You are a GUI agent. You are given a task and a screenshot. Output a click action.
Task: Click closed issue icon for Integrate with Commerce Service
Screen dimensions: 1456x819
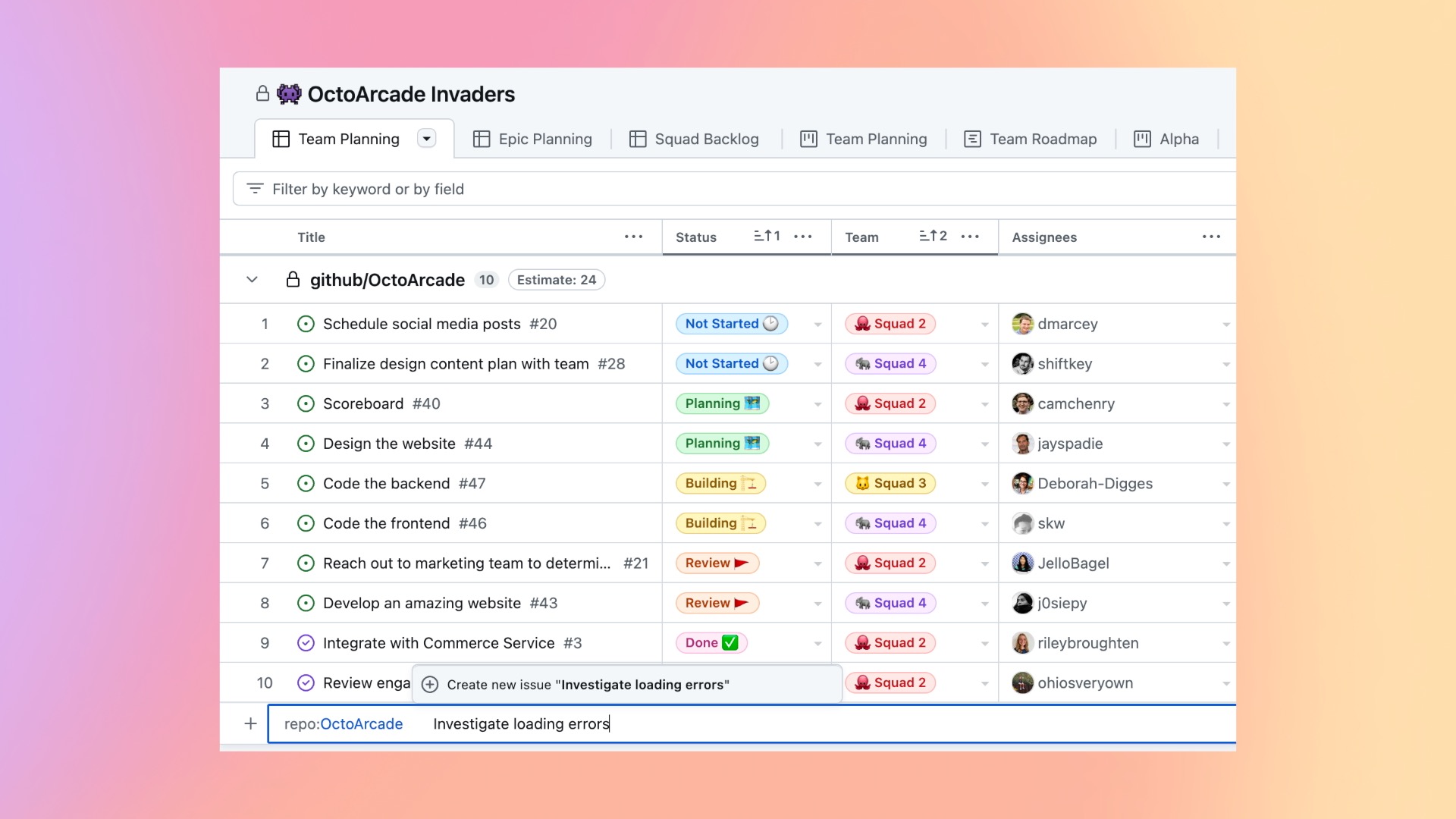(x=306, y=643)
